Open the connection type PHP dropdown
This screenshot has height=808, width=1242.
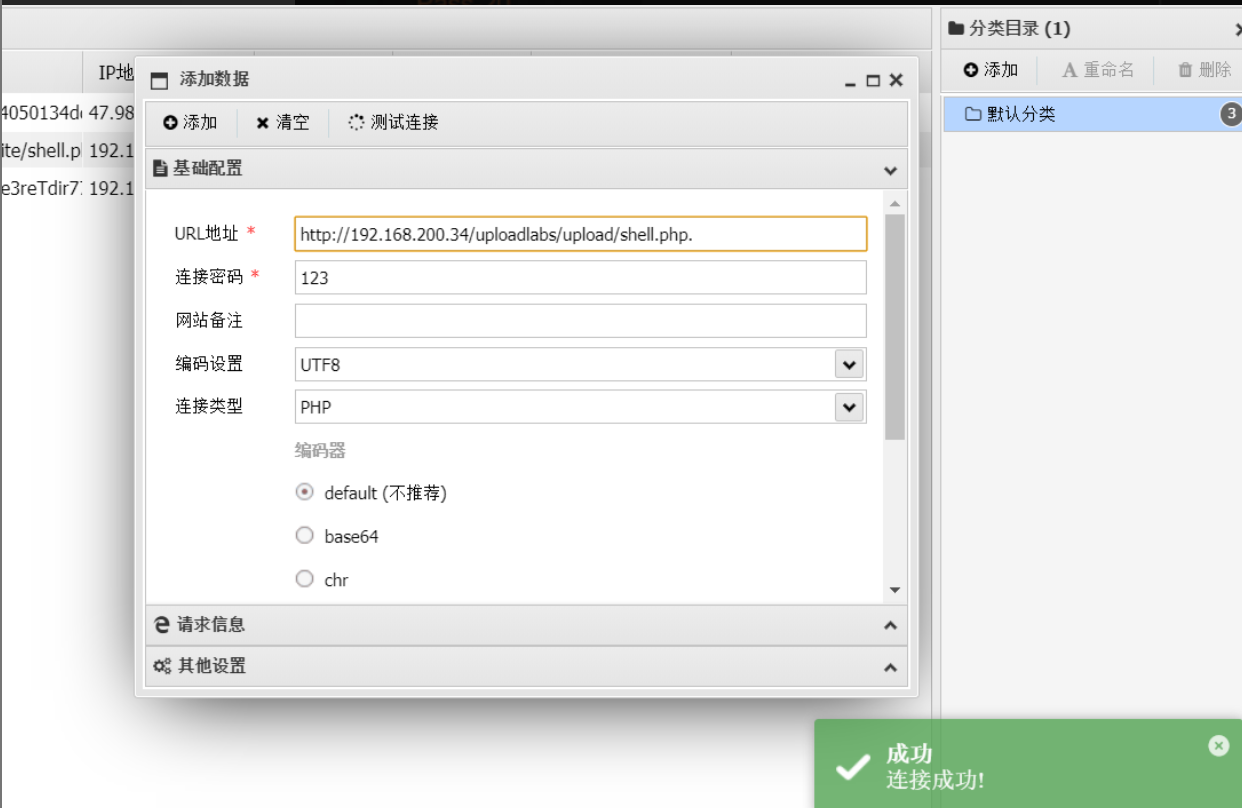click(x=849, y=407)
